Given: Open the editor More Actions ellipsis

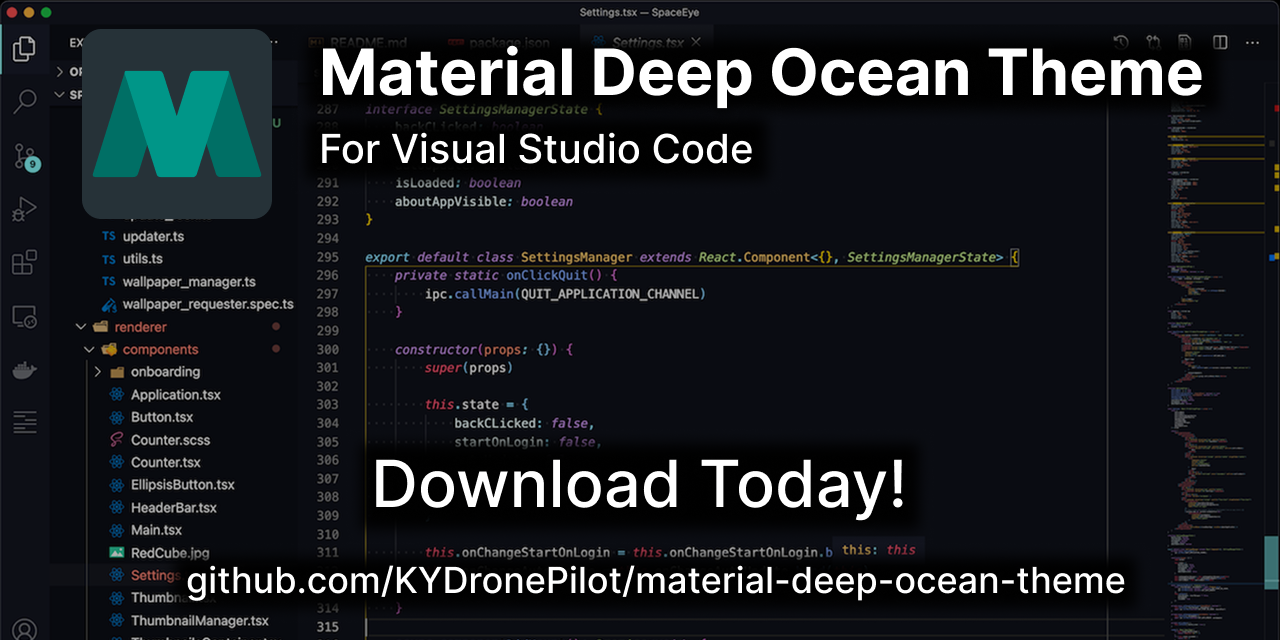Looking at the screenshot, I should coord(1253,42).
